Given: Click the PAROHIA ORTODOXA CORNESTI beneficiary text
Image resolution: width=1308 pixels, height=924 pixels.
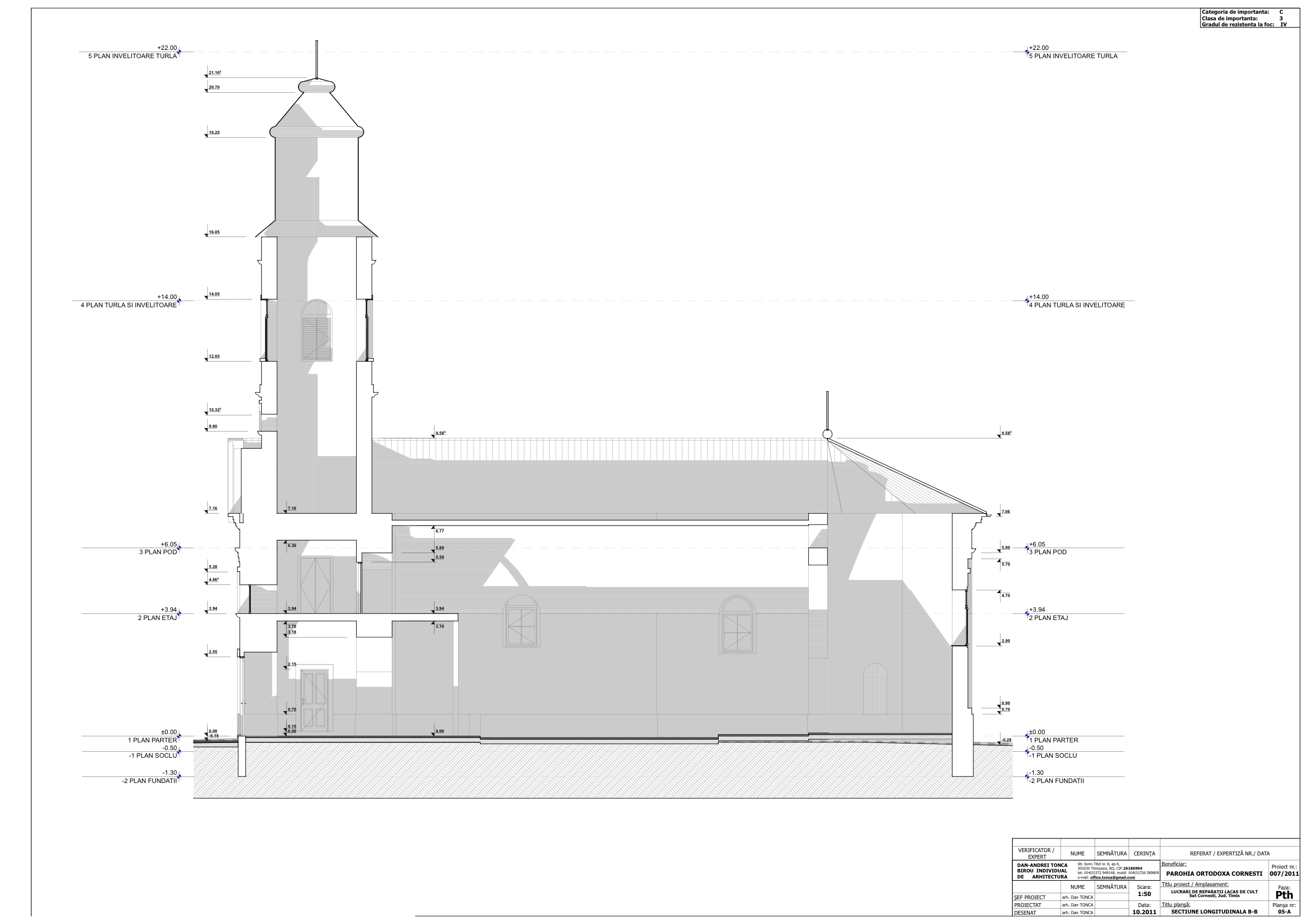Looking at the screenshot, I should pos(1214,874).
